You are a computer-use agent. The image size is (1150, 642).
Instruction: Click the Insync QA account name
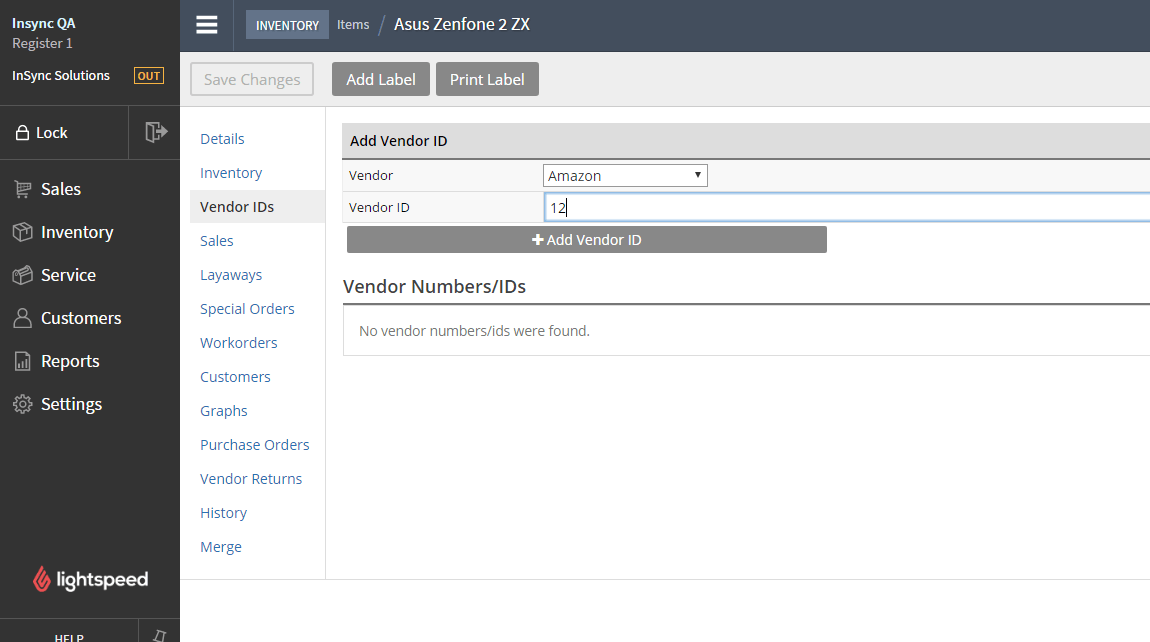pos(44,23)
